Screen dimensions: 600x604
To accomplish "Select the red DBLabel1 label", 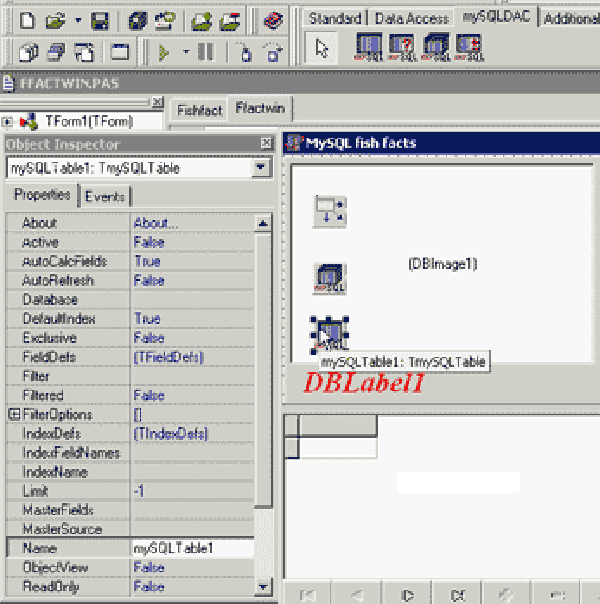I will click(364, 383).
